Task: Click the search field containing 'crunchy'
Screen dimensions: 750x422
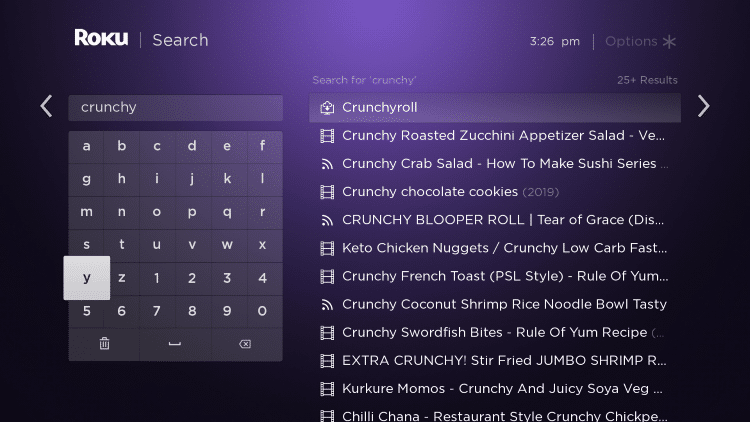Action: [176, 108]
